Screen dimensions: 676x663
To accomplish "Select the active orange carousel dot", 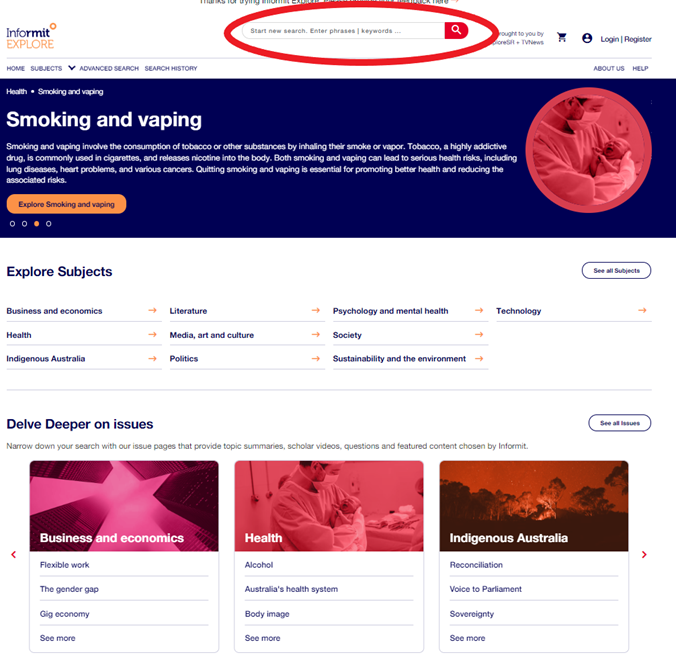I will pos(37,224).
